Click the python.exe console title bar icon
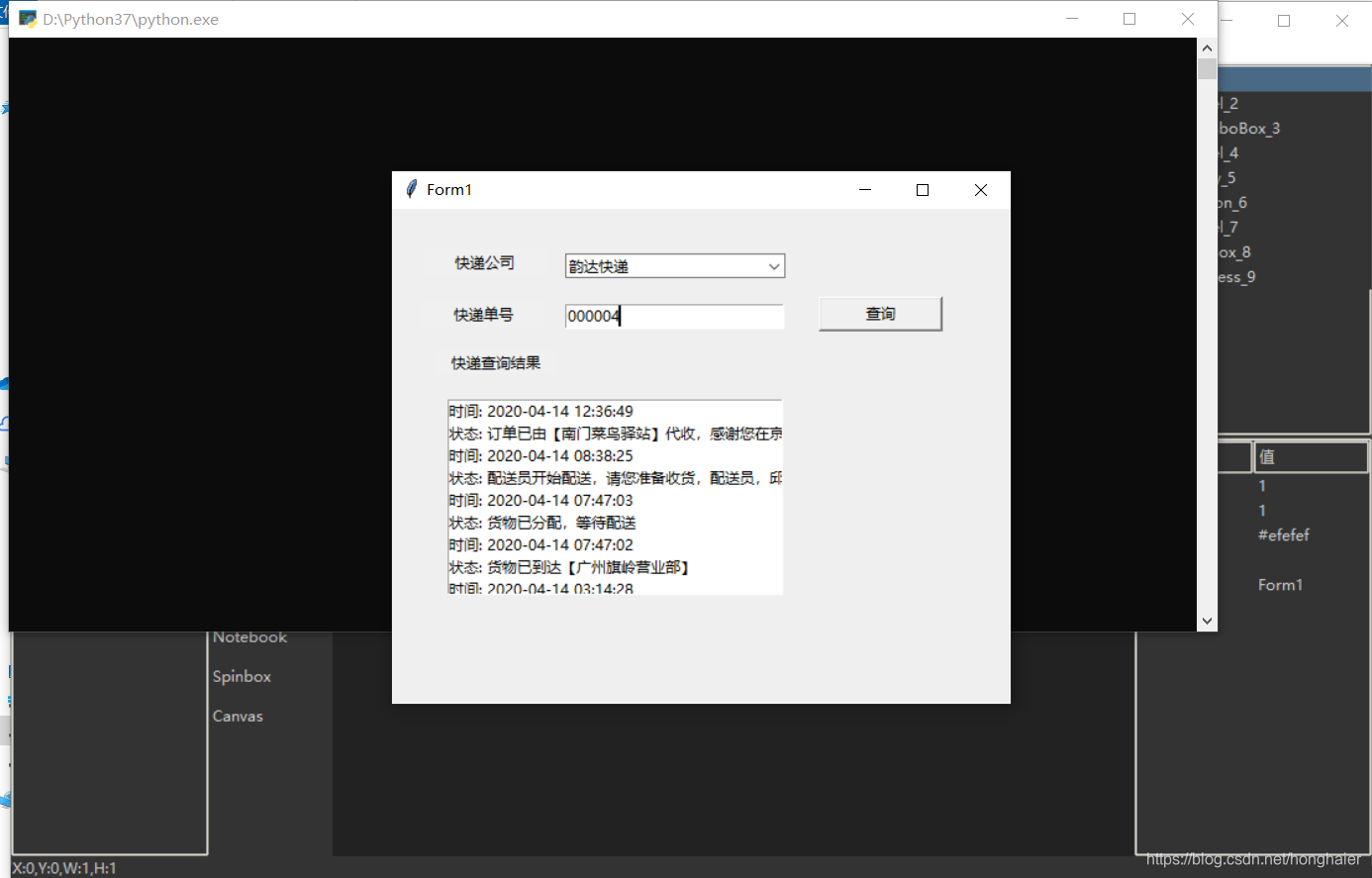Image resolution: width=1372 pixels, height=878 pixels. click(x=28, y=19)
